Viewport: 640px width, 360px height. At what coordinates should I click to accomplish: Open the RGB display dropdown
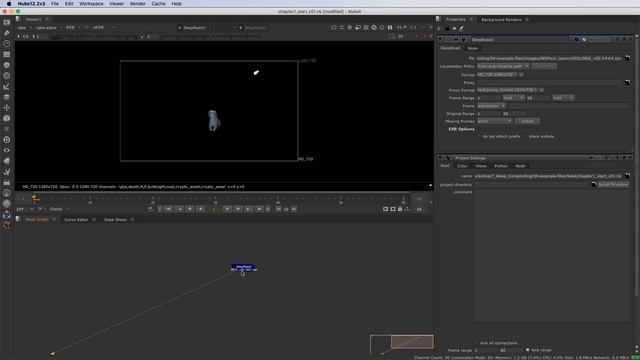click(x=73, y=28)
